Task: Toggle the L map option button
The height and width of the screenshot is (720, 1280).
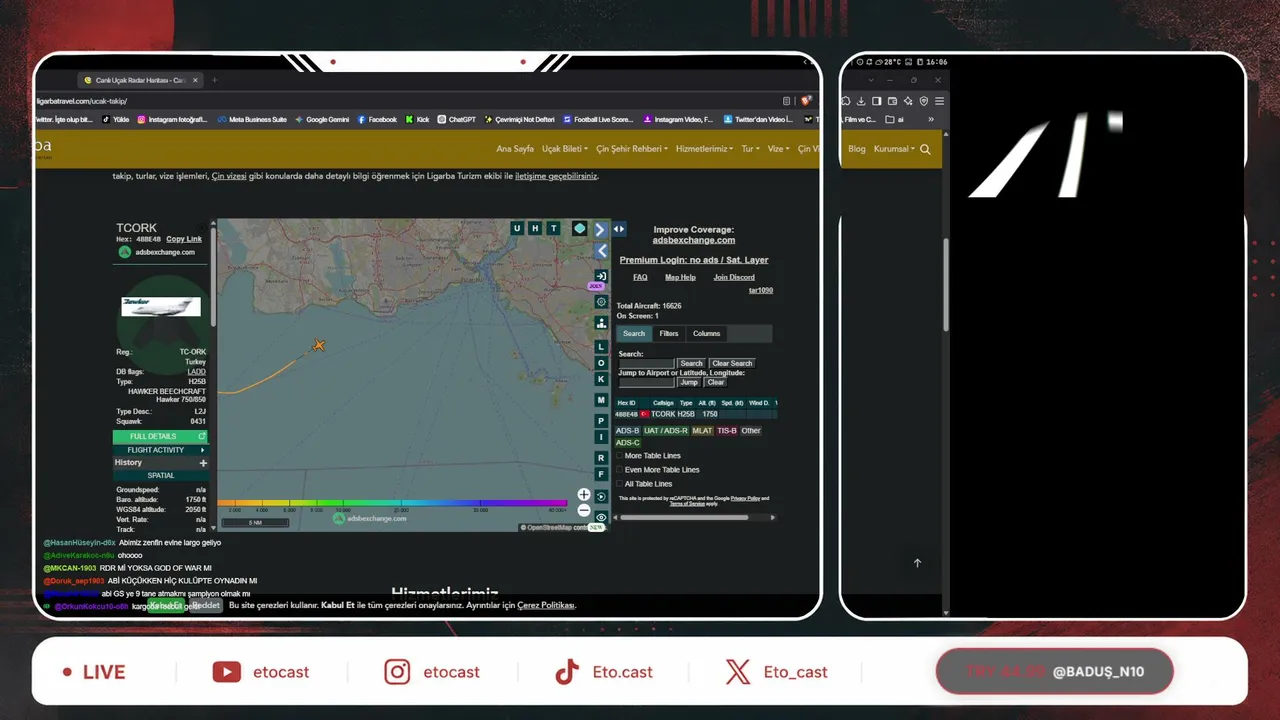Action: click(x=601, y=346)
